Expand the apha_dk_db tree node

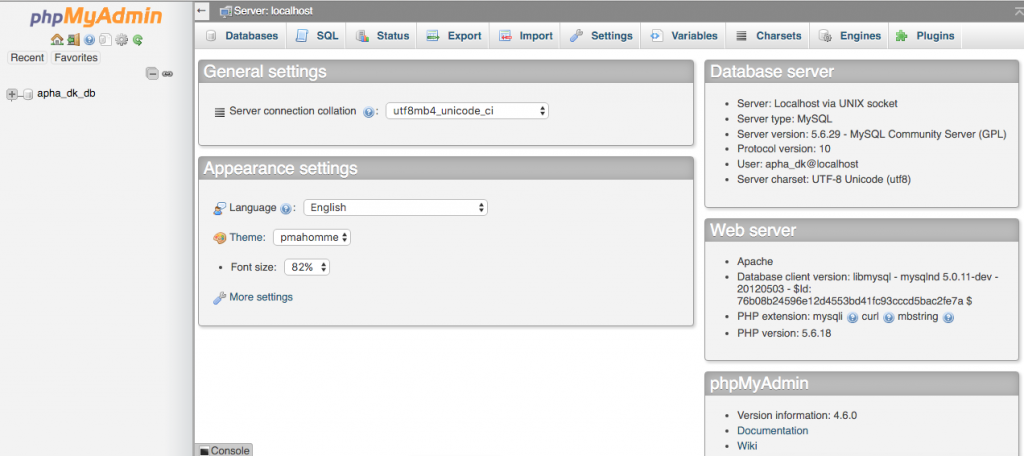[x=12, y=95]
